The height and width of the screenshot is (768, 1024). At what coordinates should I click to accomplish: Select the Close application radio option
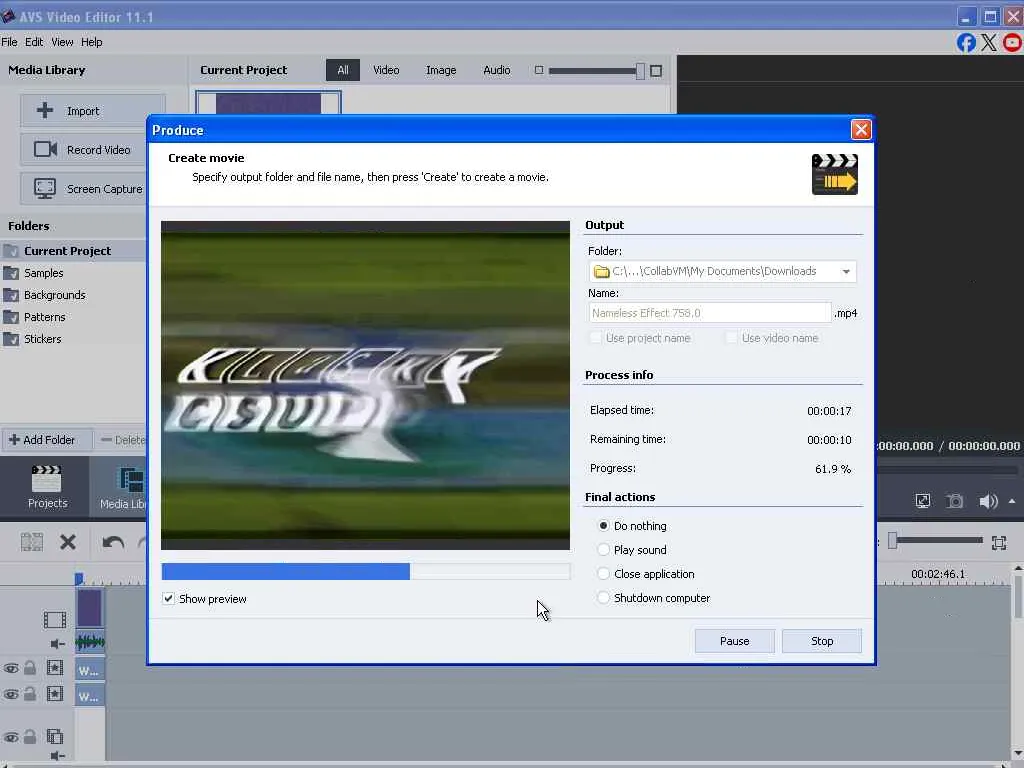point(603,574)
